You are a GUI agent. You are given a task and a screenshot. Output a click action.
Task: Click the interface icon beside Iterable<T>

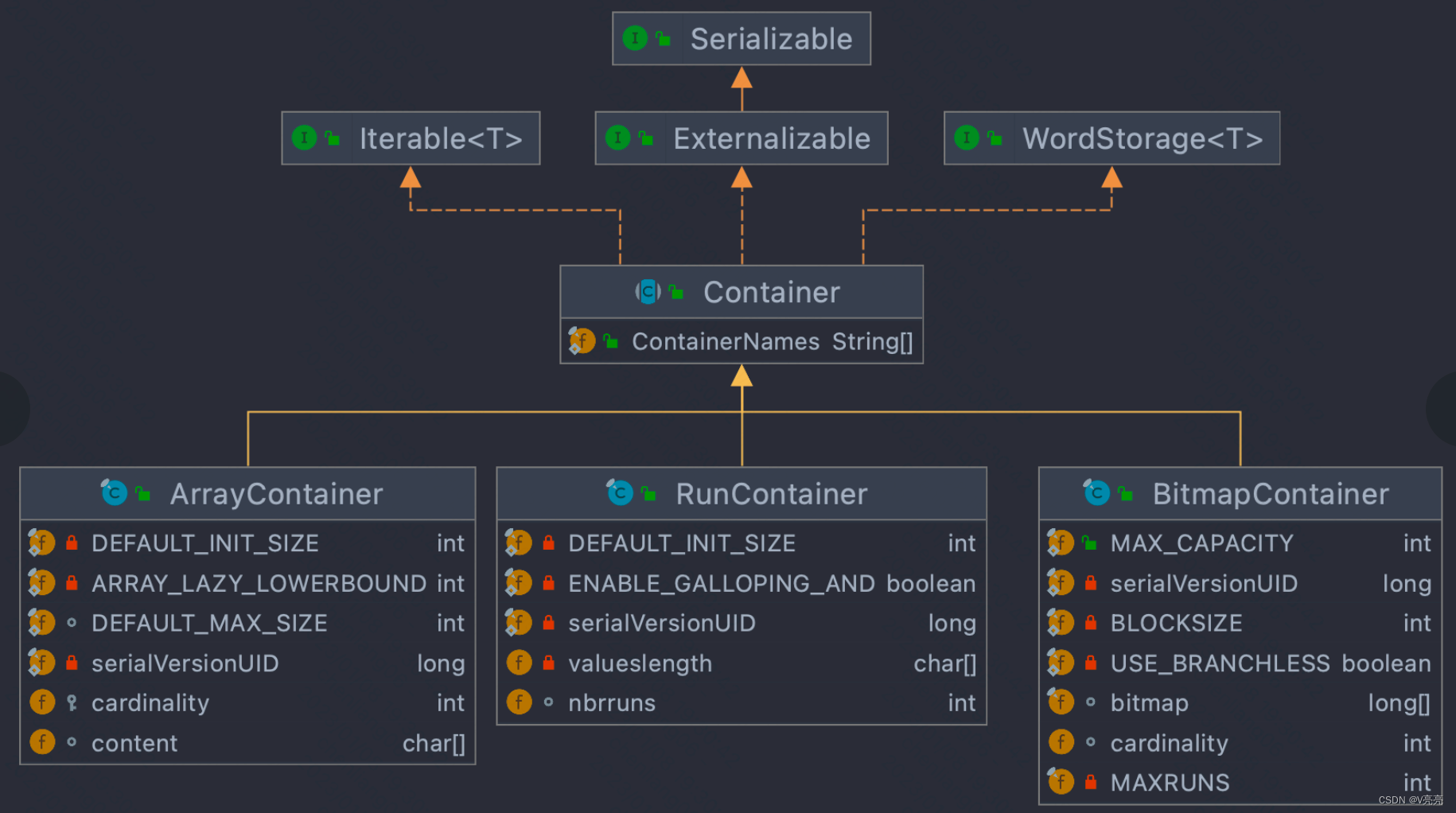tap(305, 138)
